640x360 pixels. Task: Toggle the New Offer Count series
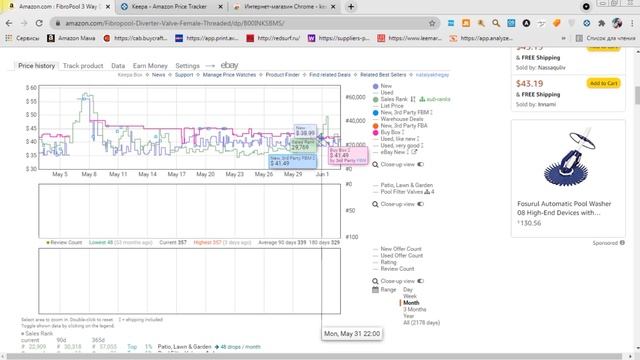click(x=397, y=249)
